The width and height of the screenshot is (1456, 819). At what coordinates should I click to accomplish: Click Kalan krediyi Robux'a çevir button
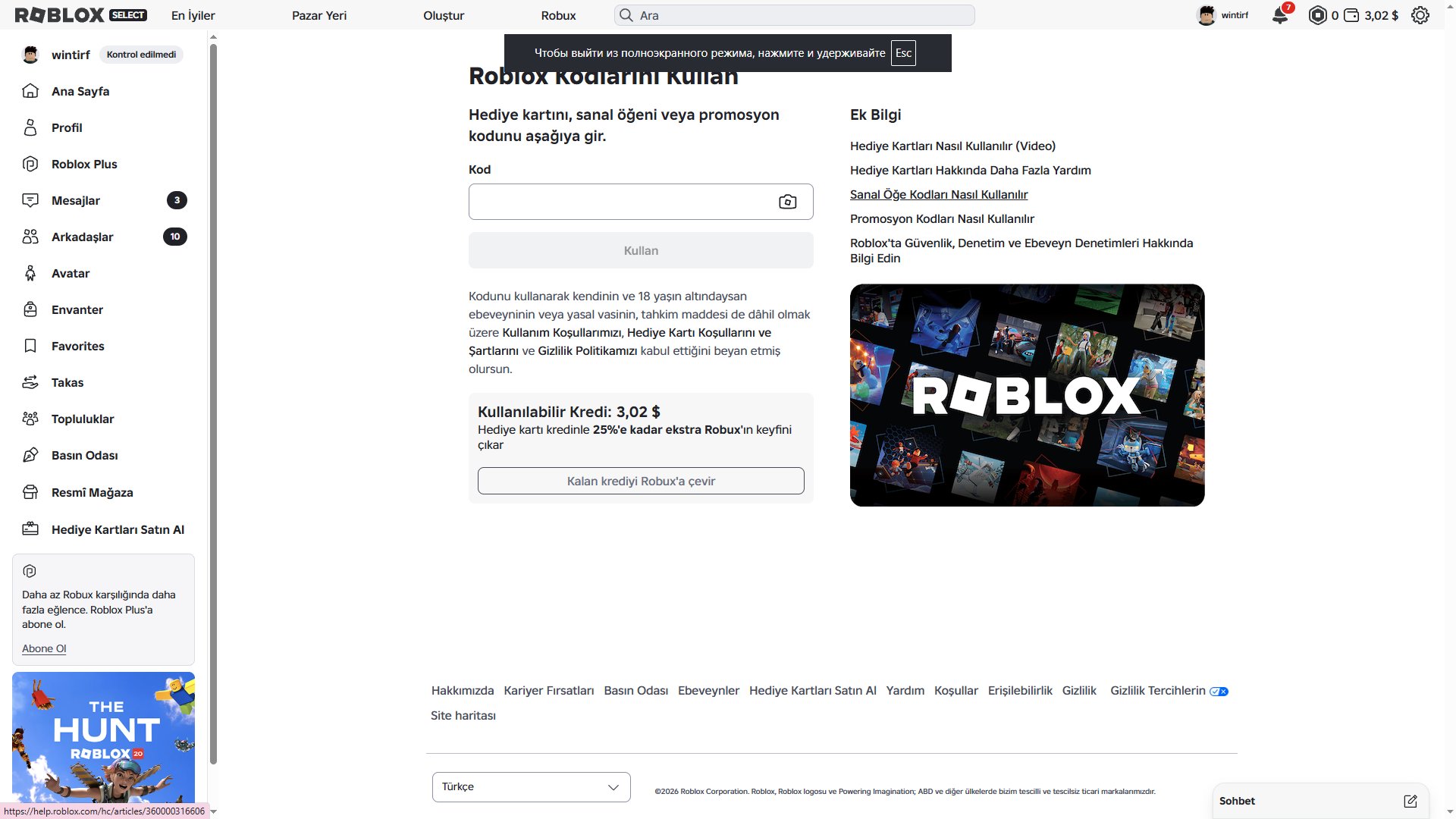tap(641, 481)
